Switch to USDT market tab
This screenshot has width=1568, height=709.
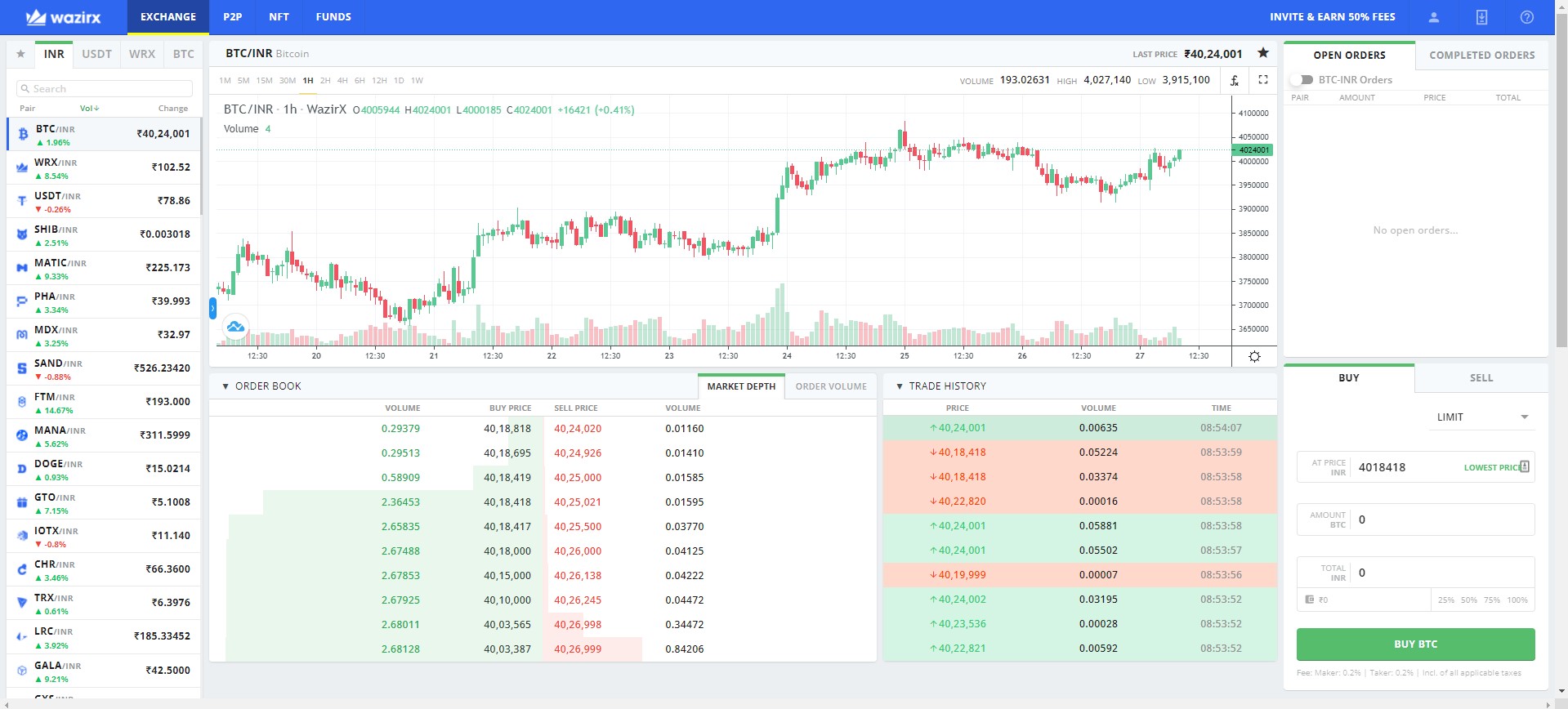point(96,54)
